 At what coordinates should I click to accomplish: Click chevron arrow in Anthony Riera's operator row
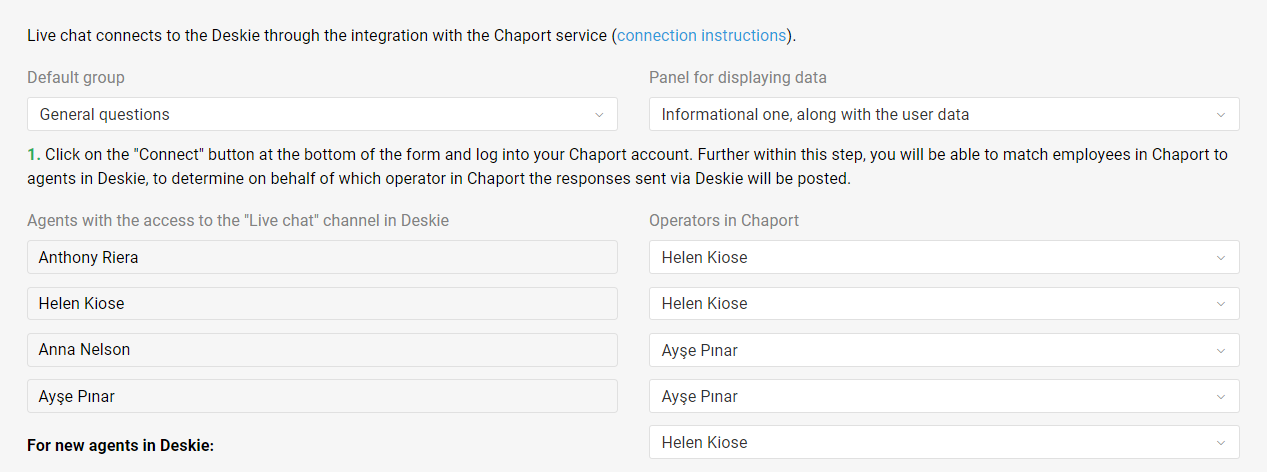1220,258
